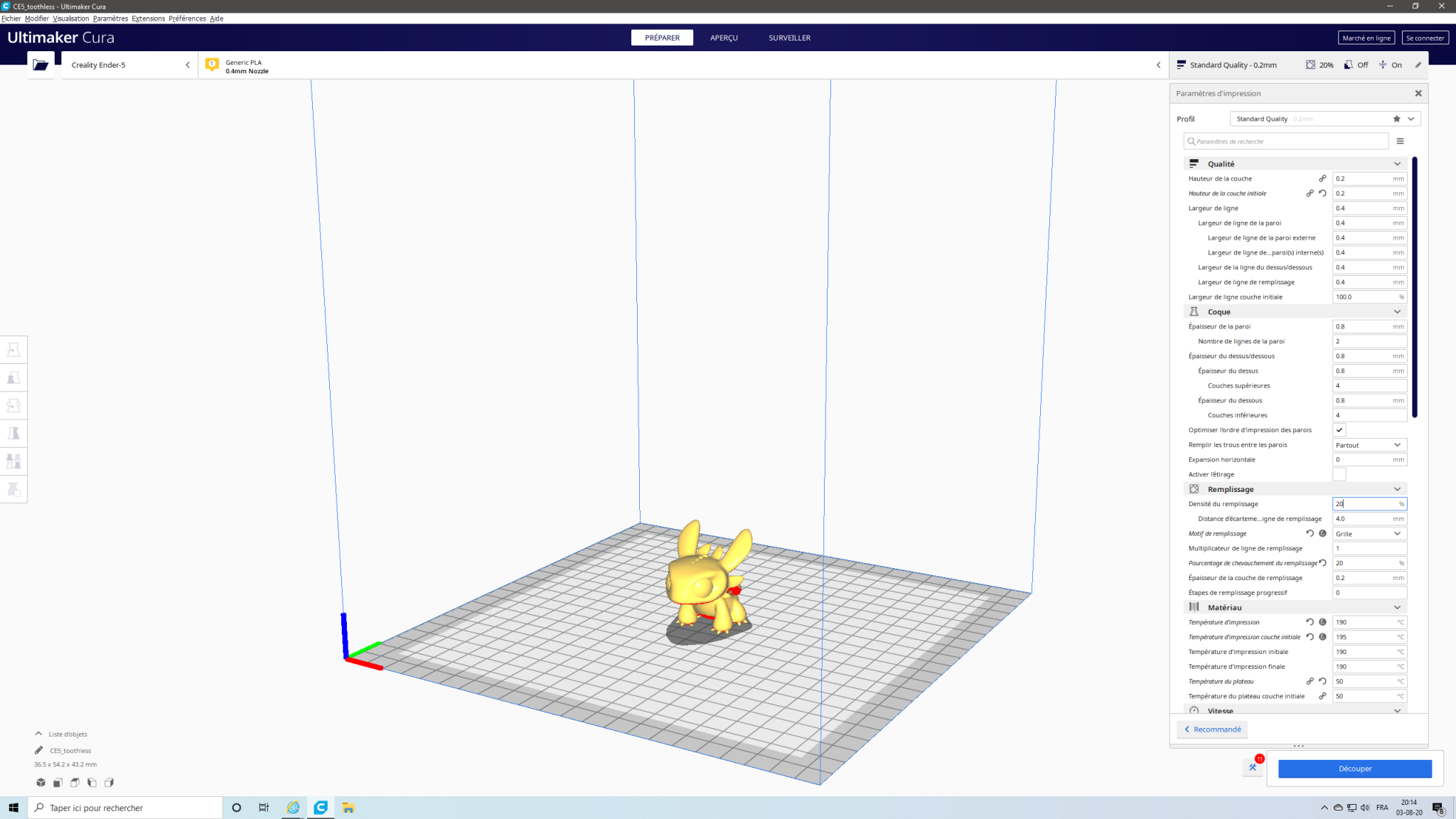Open the Préférences menu
1456x819 pixels.
187,18
